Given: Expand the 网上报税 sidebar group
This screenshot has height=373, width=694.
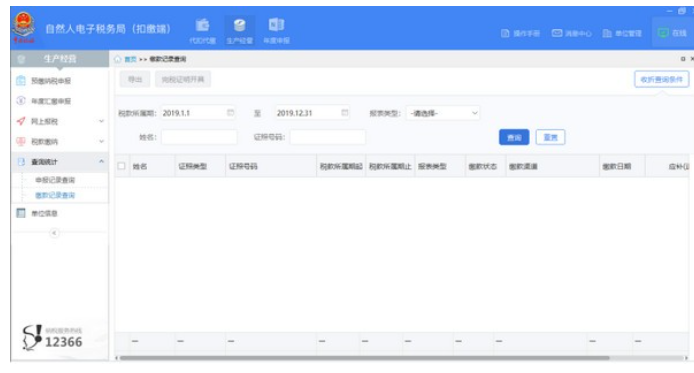Looking at the screenshot, I should 59,121.
